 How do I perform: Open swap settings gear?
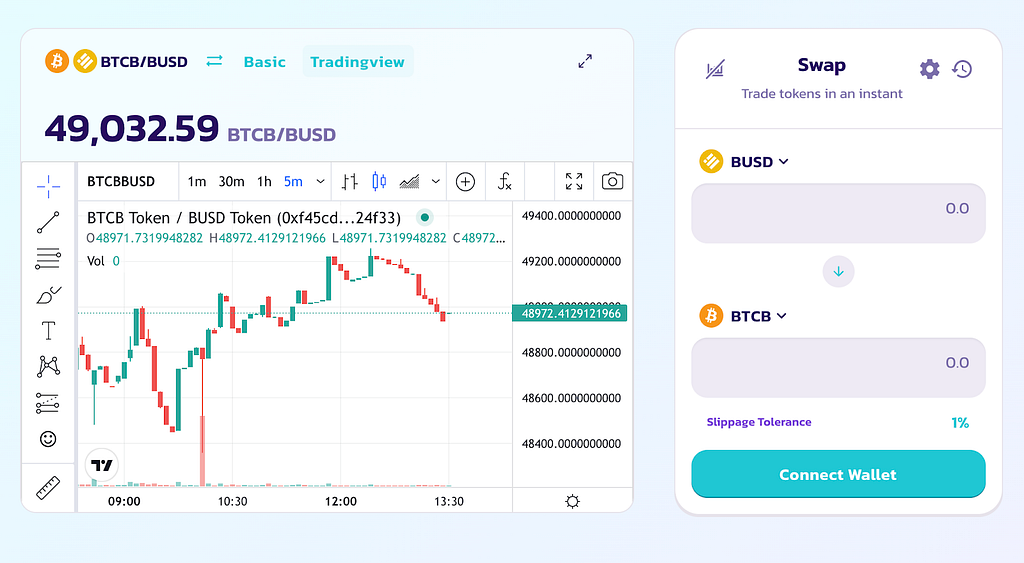(929, 69)
